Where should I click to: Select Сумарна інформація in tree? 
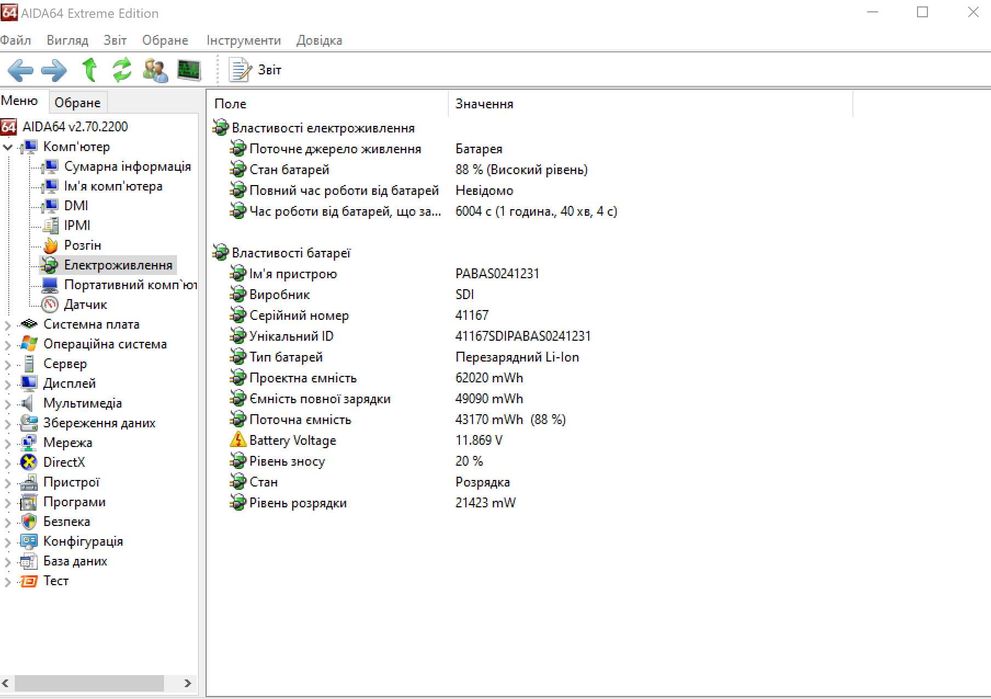[127, 166]
